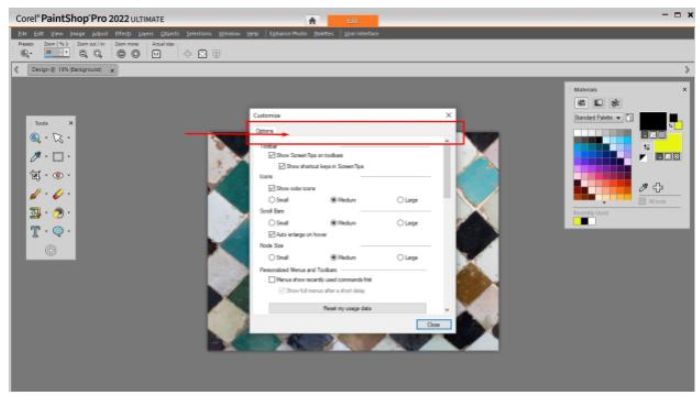This screenshot has height=396, width=700.
Task: Open the Effects menu
Action: coord(123,33)
